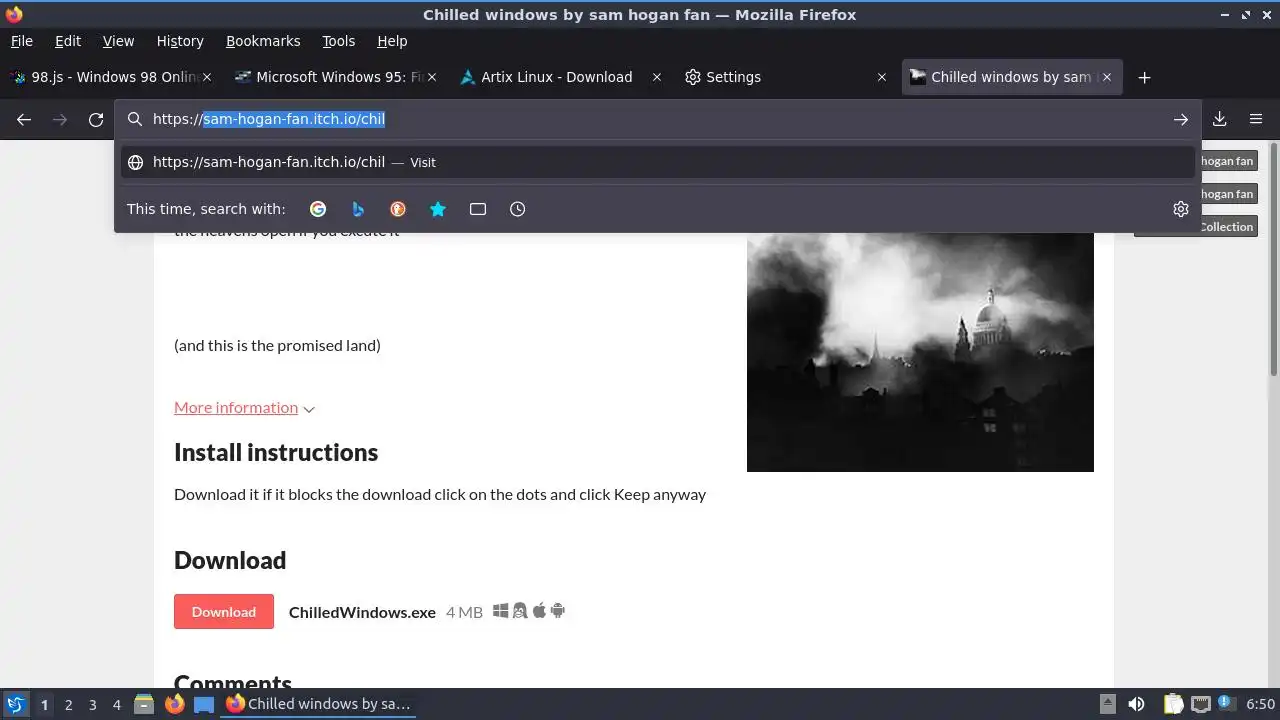The height and width of the screenshot is (720, 1280).
Task: Click the Install instructions heading
Action: click(276, 452)
